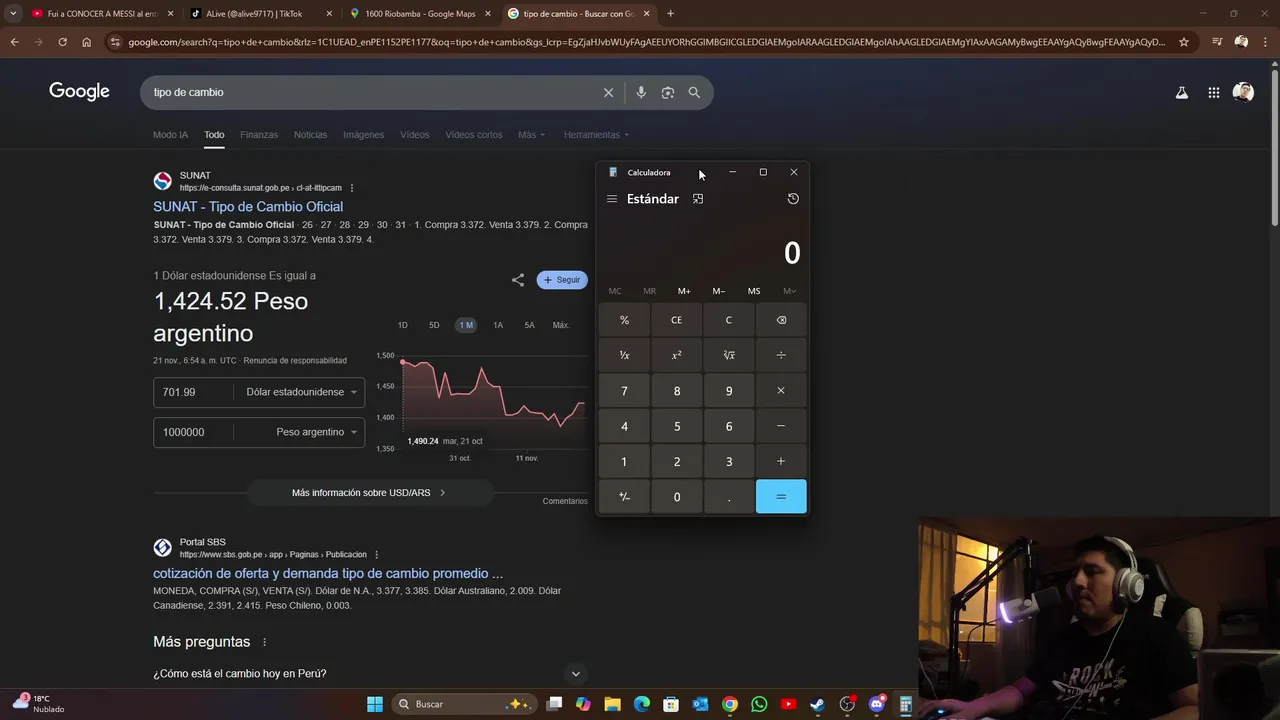The width and height of the screenshot is (1280, 720).
Task: Click the plus key in Calculator
Action: (x=781, y=461)
